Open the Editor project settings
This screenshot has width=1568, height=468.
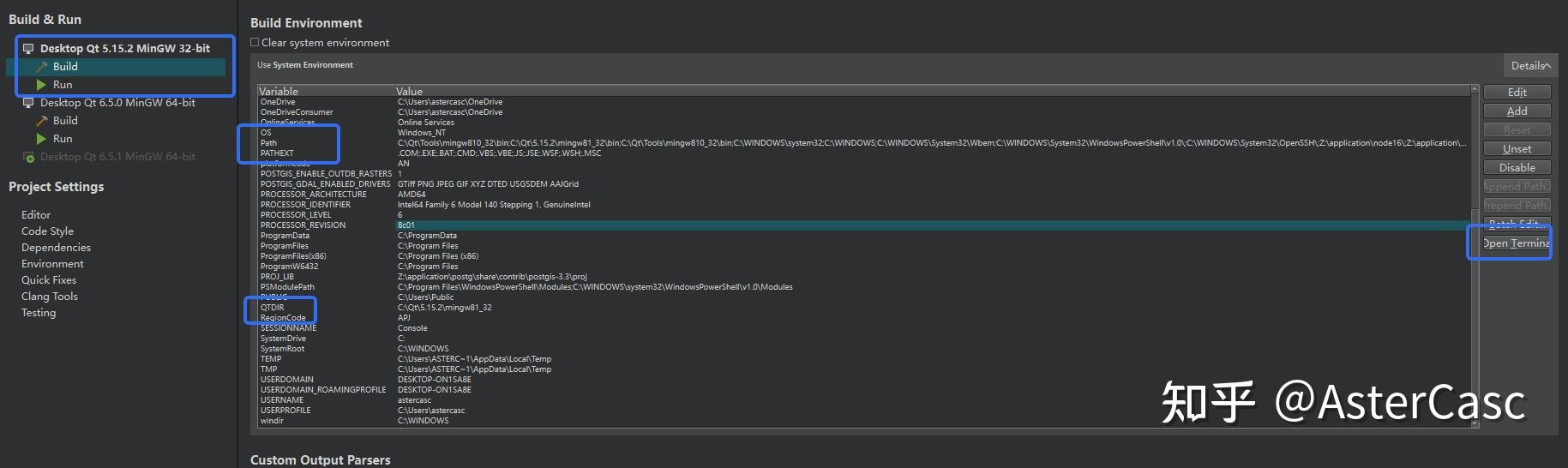pyautogui.click(x=36, y=214)
